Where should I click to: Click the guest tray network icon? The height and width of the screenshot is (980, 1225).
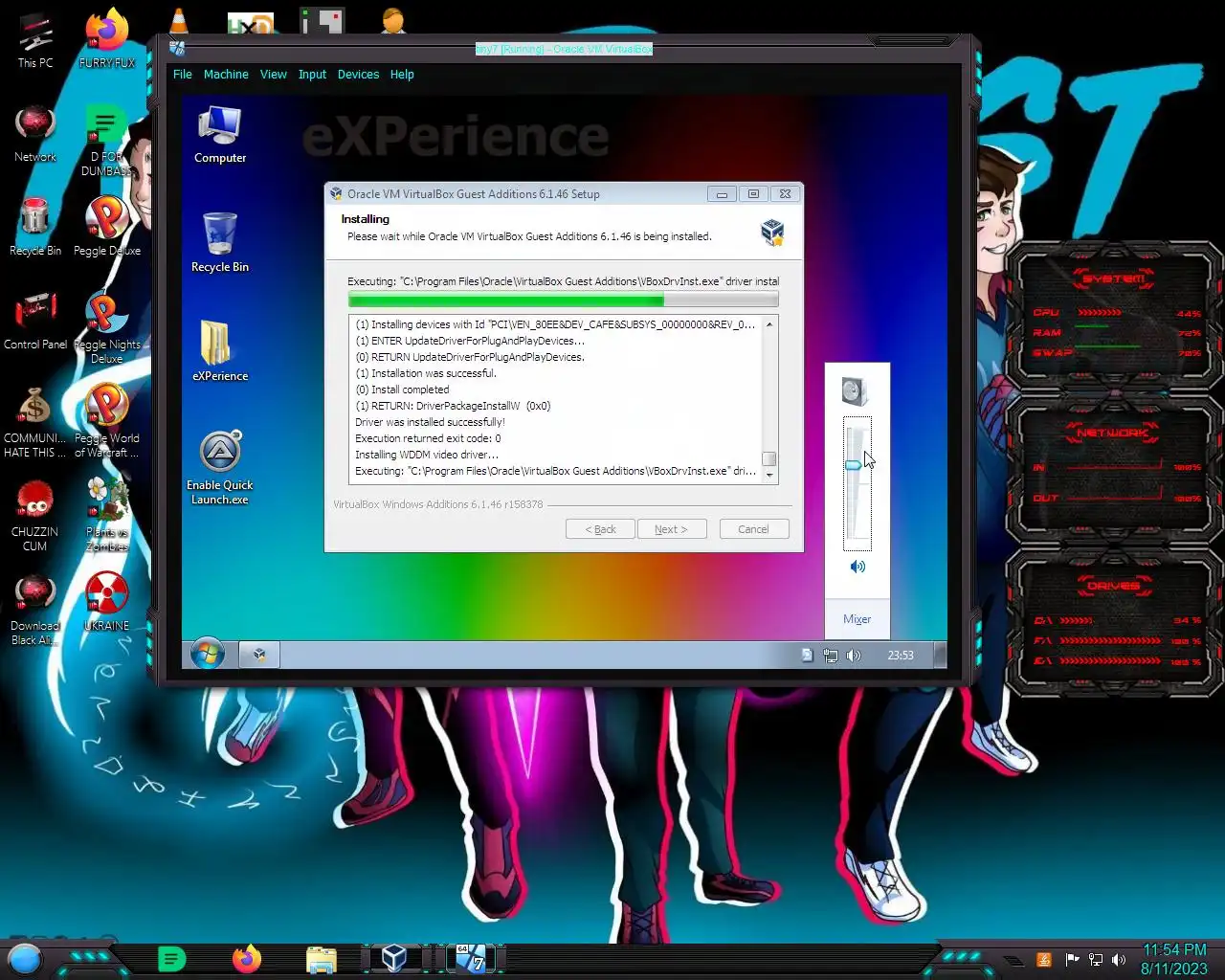(831, 656)
